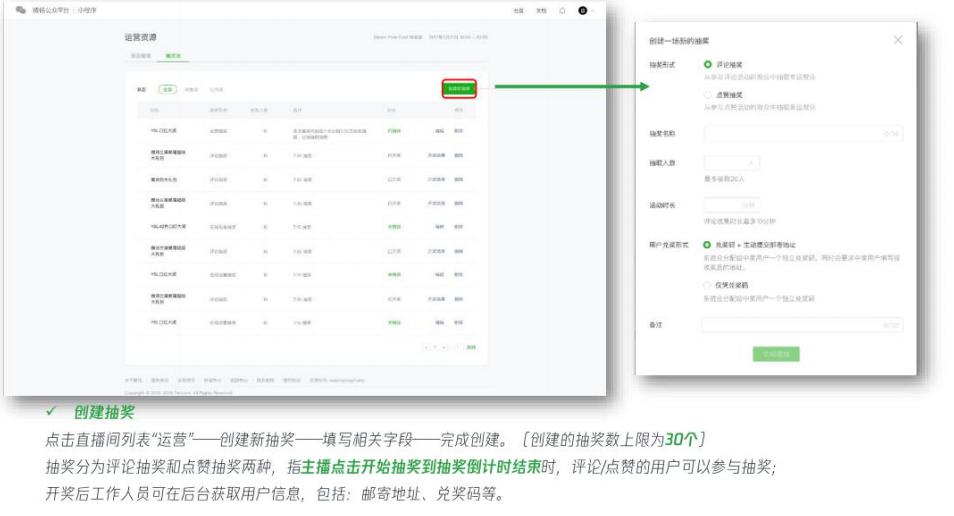This screenshot has height=516, width=954.
Task: Select the 全部 status filter
Action: coord(167,89)
